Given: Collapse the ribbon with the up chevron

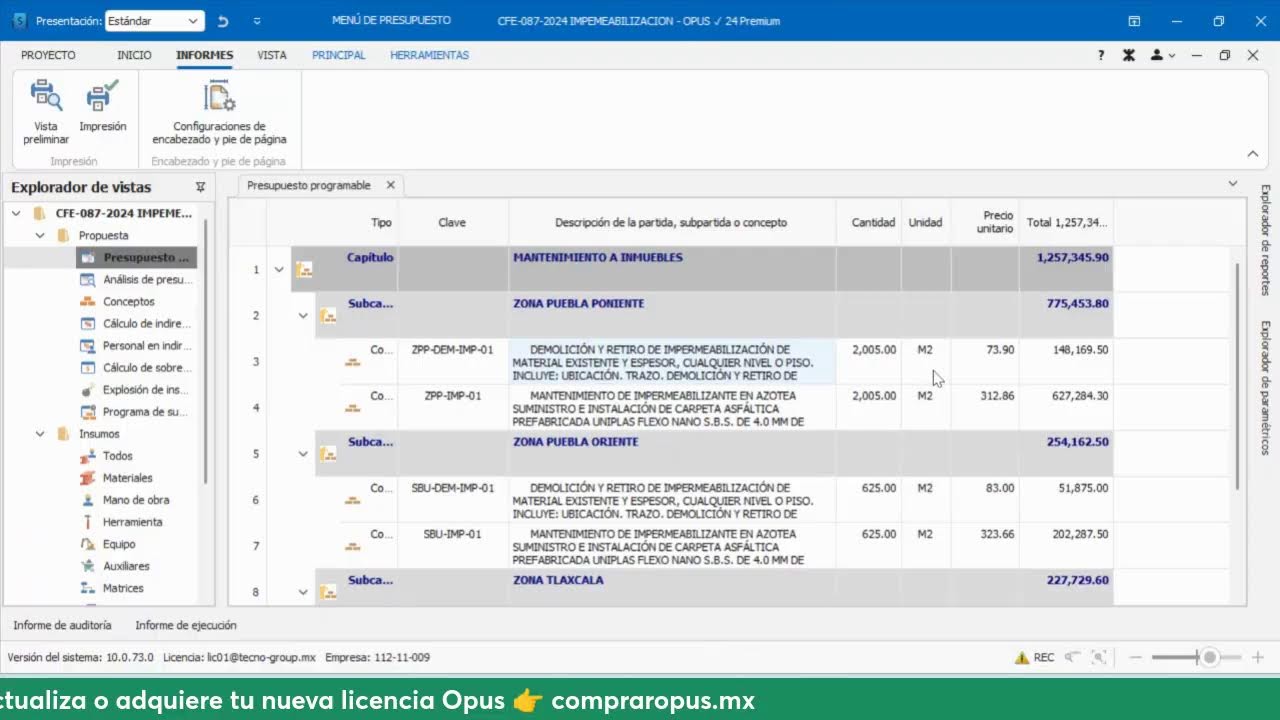Looking at the screenshot, I should coord(1252,154).
